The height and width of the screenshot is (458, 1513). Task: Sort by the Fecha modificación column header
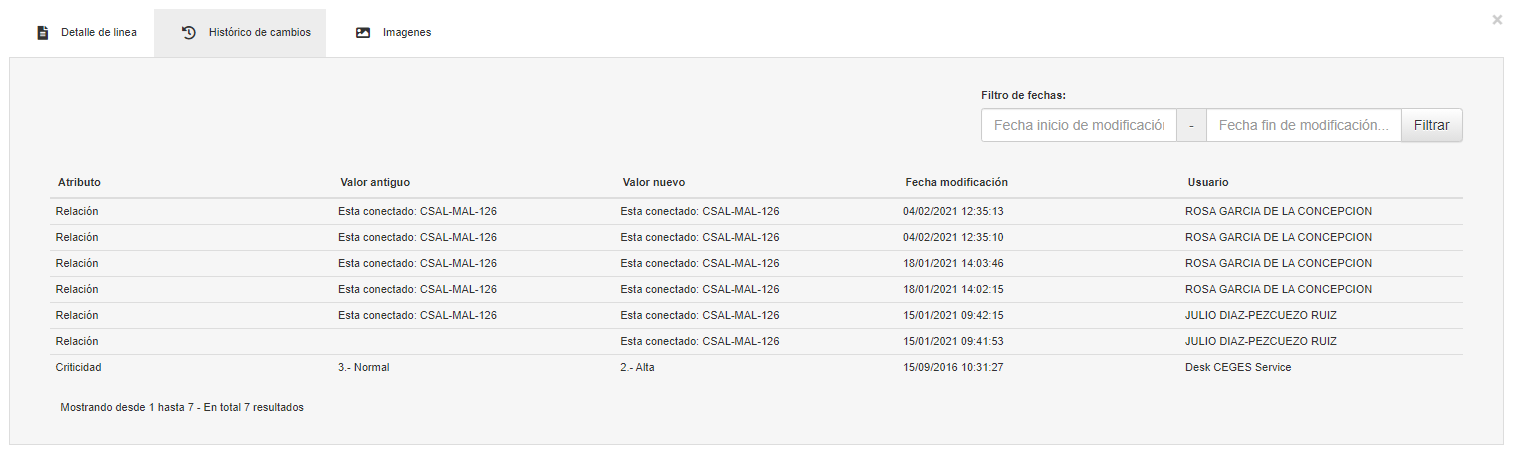(x=956, y=182)
